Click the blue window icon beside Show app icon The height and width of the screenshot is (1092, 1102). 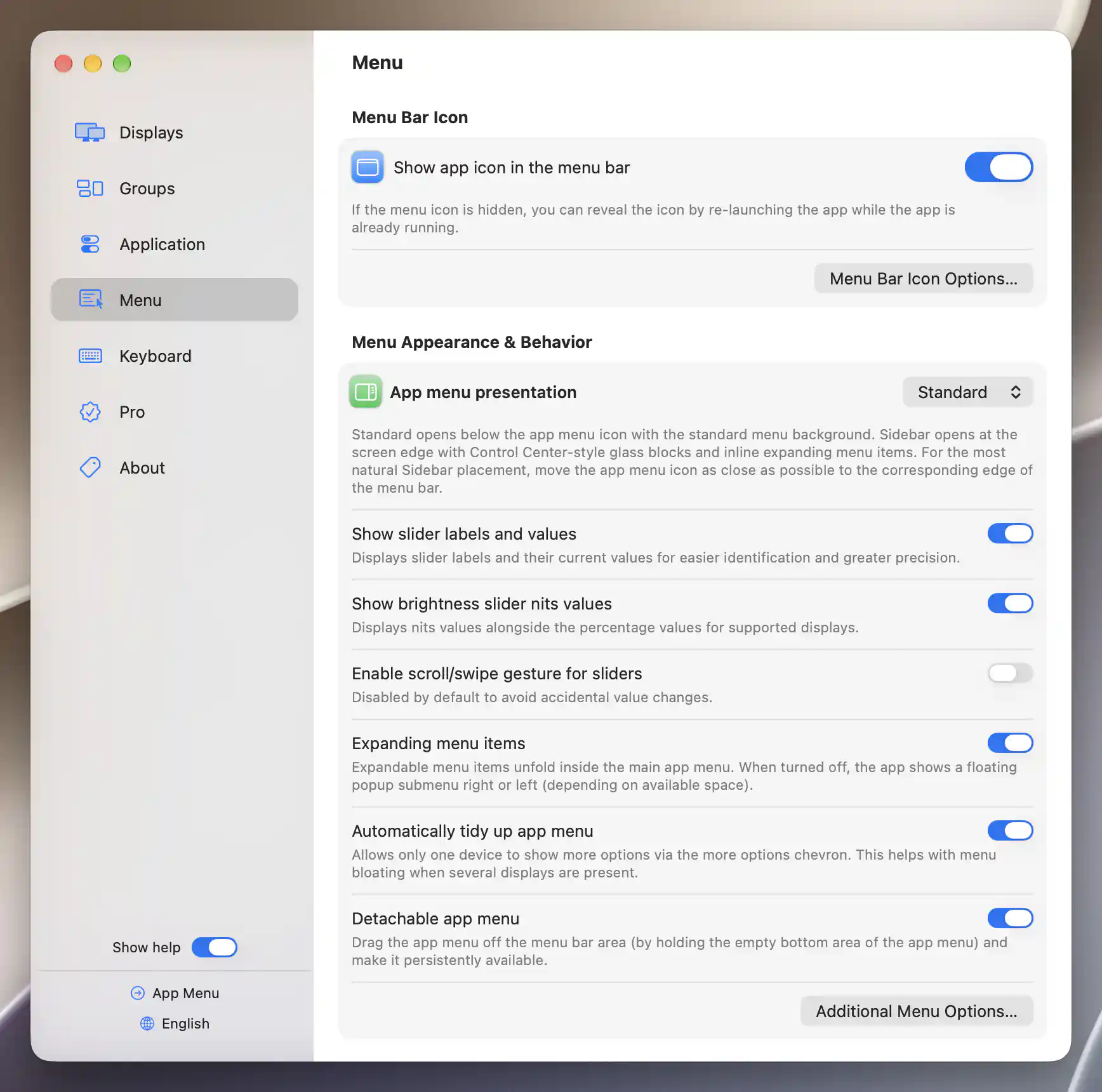[368, 167]
